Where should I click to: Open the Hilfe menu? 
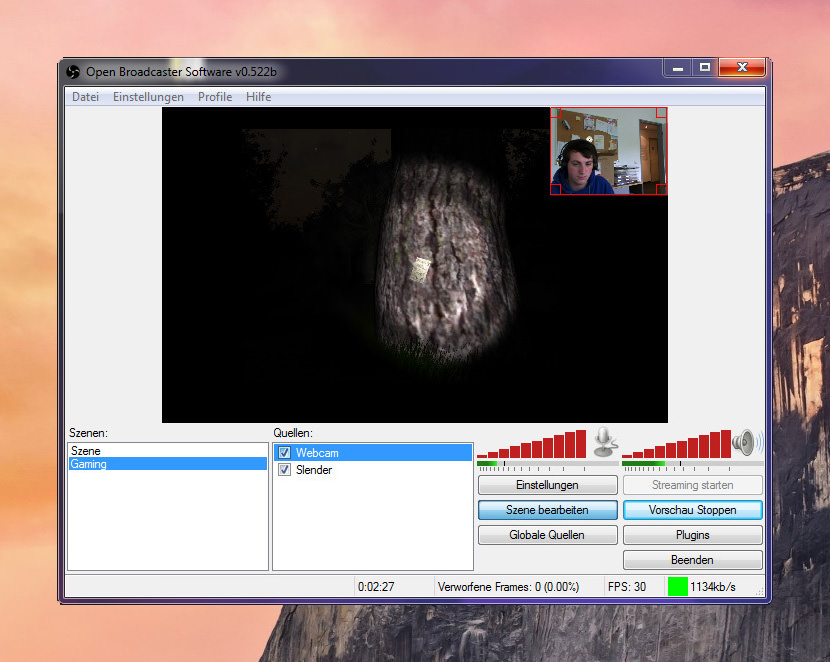click(258, 97)
